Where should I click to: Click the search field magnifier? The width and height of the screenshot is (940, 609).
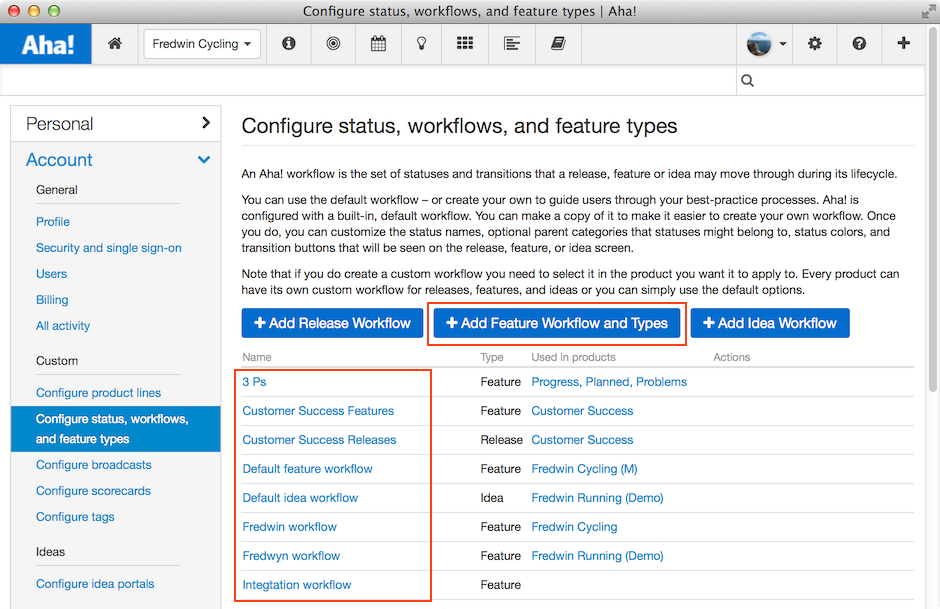(747, 80)
